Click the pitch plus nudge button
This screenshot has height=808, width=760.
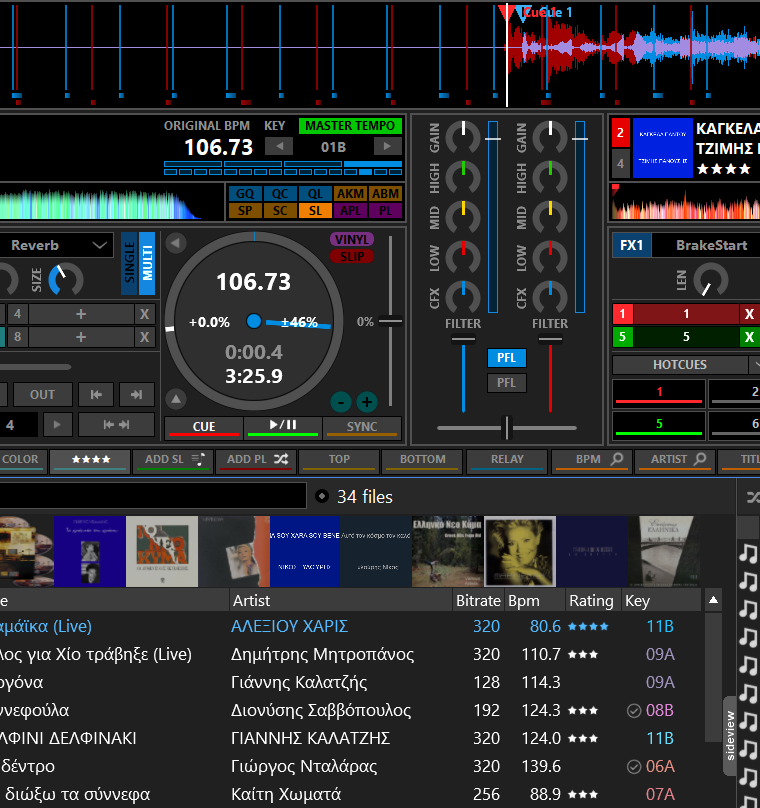[x=367, y=402]
